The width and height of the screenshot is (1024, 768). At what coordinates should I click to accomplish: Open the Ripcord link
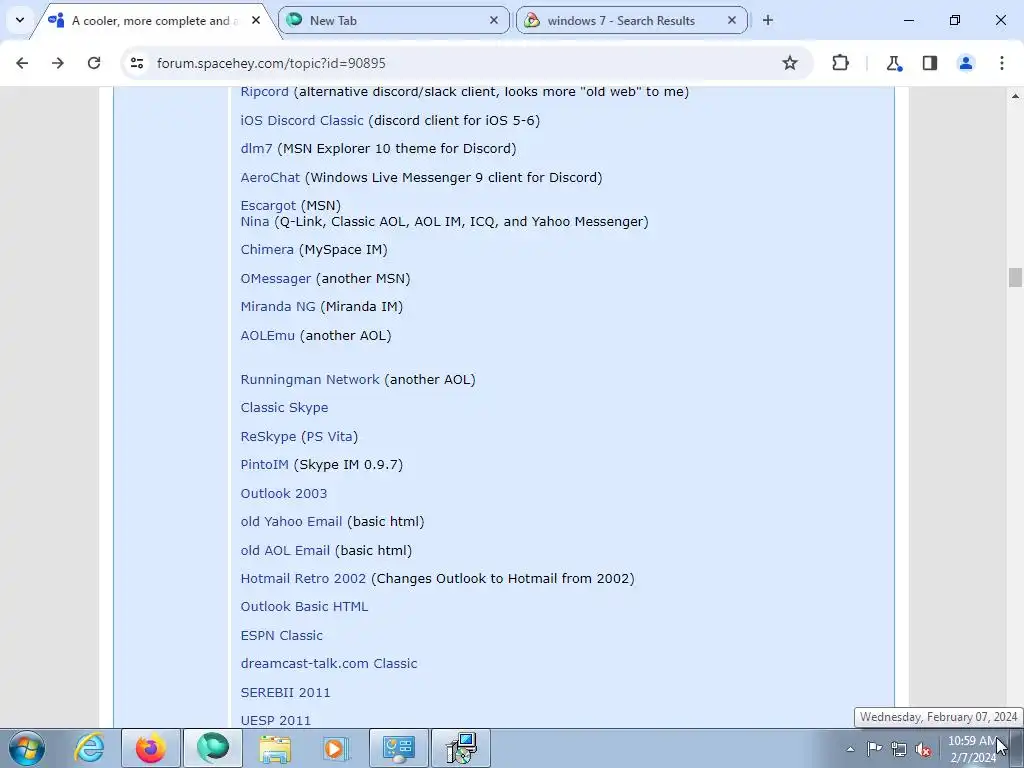[264, 91]
